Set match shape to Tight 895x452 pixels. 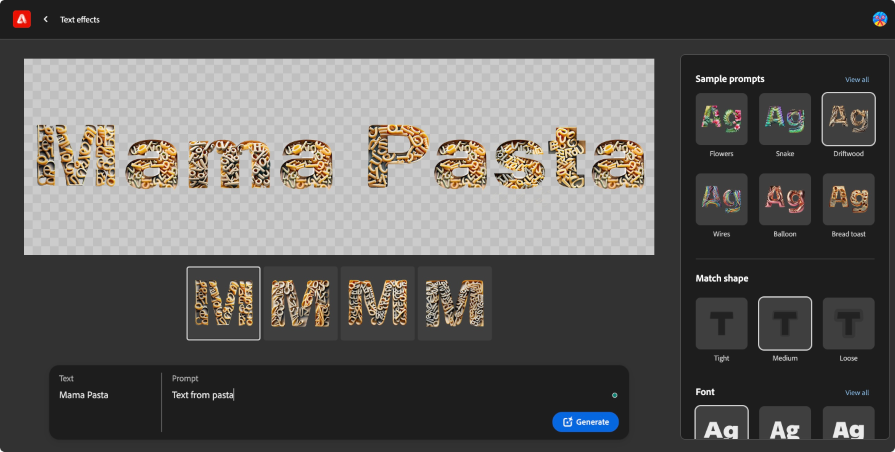(721, 323)
